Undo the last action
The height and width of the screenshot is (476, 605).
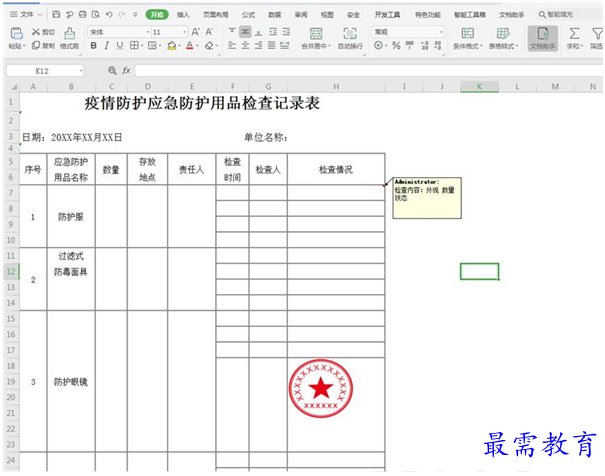(x=109, y=15)
